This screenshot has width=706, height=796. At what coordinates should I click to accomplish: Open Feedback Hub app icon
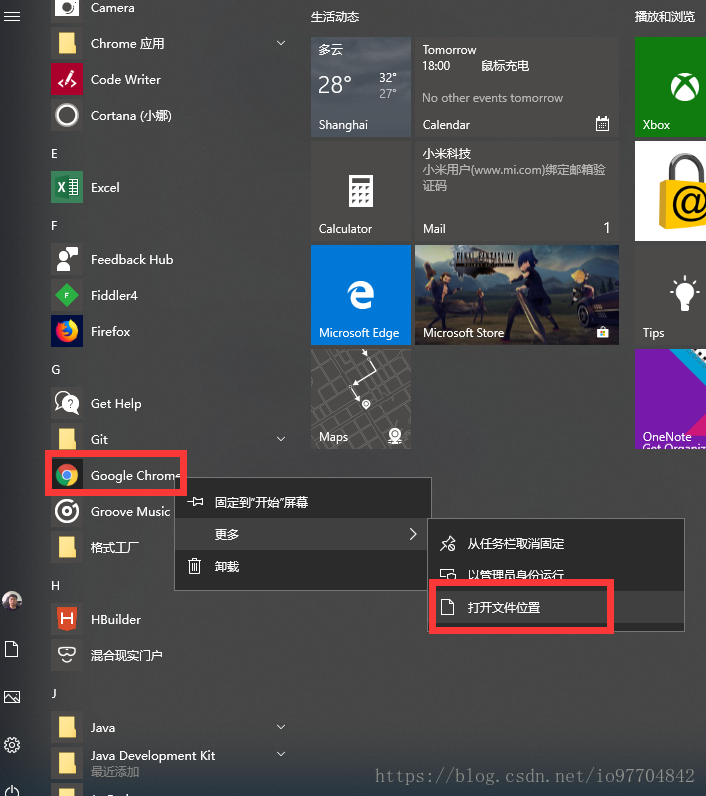(67, 259)
